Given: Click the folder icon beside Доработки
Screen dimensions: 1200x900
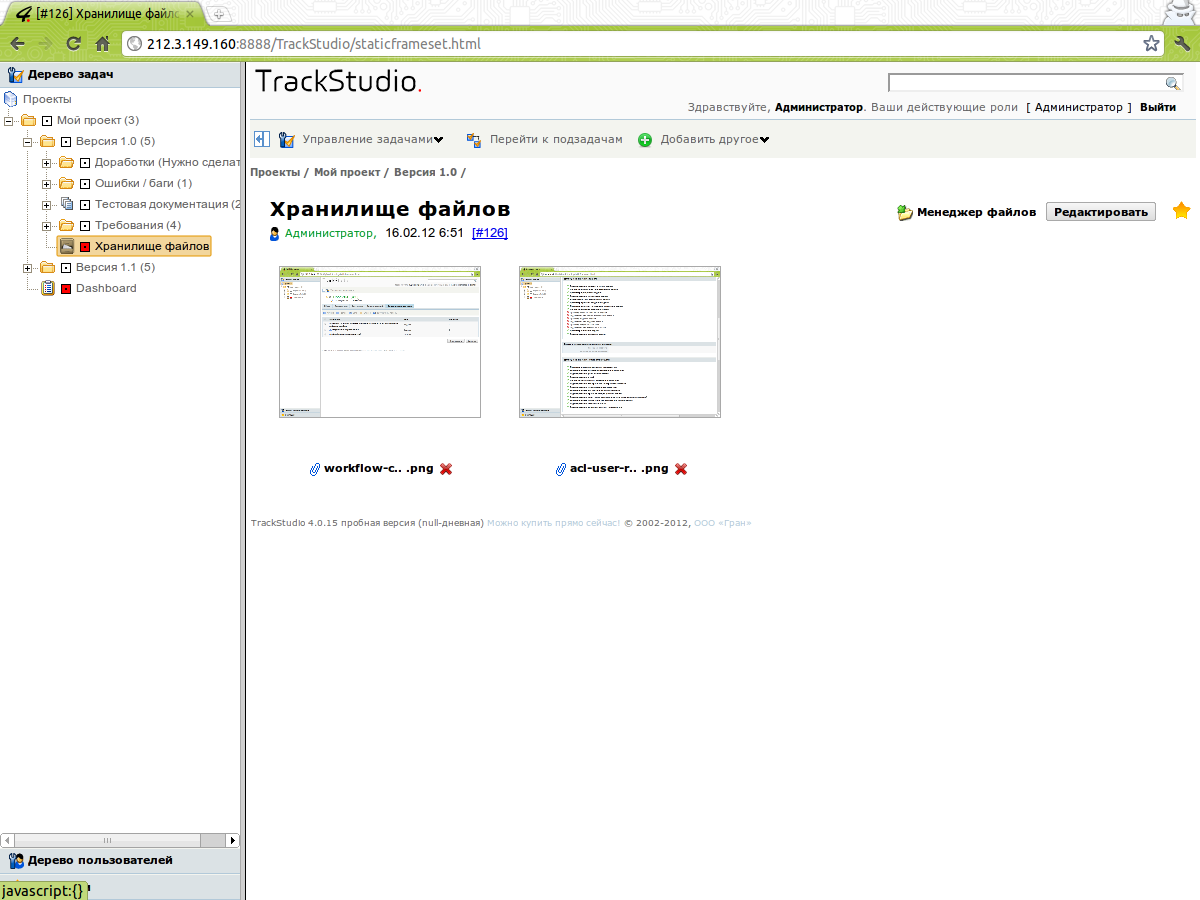Looking at the screenshot, I should [67, 162].
